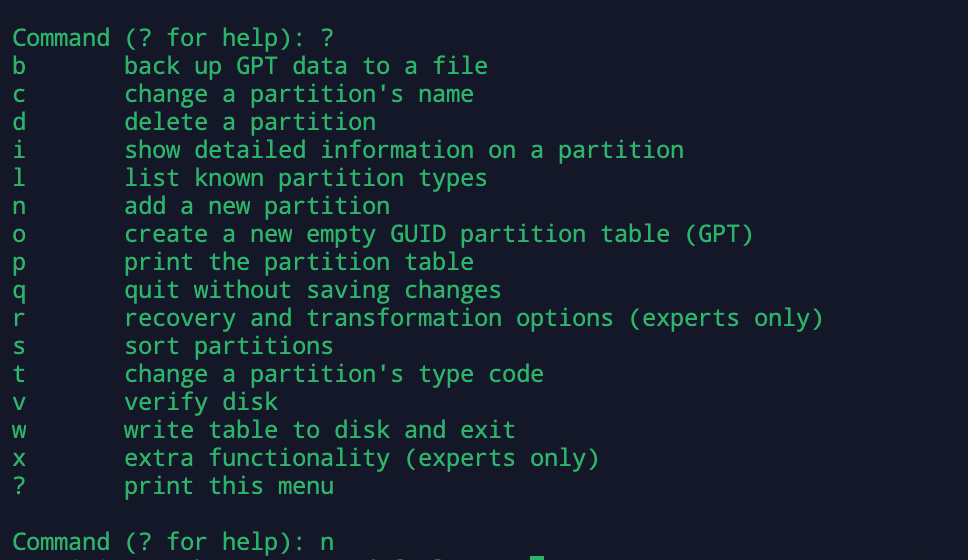Screen dimensions: 968x560
Task: Click 'show detailed information on a partition'
Action: pyautogui.click(x=403, y=150)
